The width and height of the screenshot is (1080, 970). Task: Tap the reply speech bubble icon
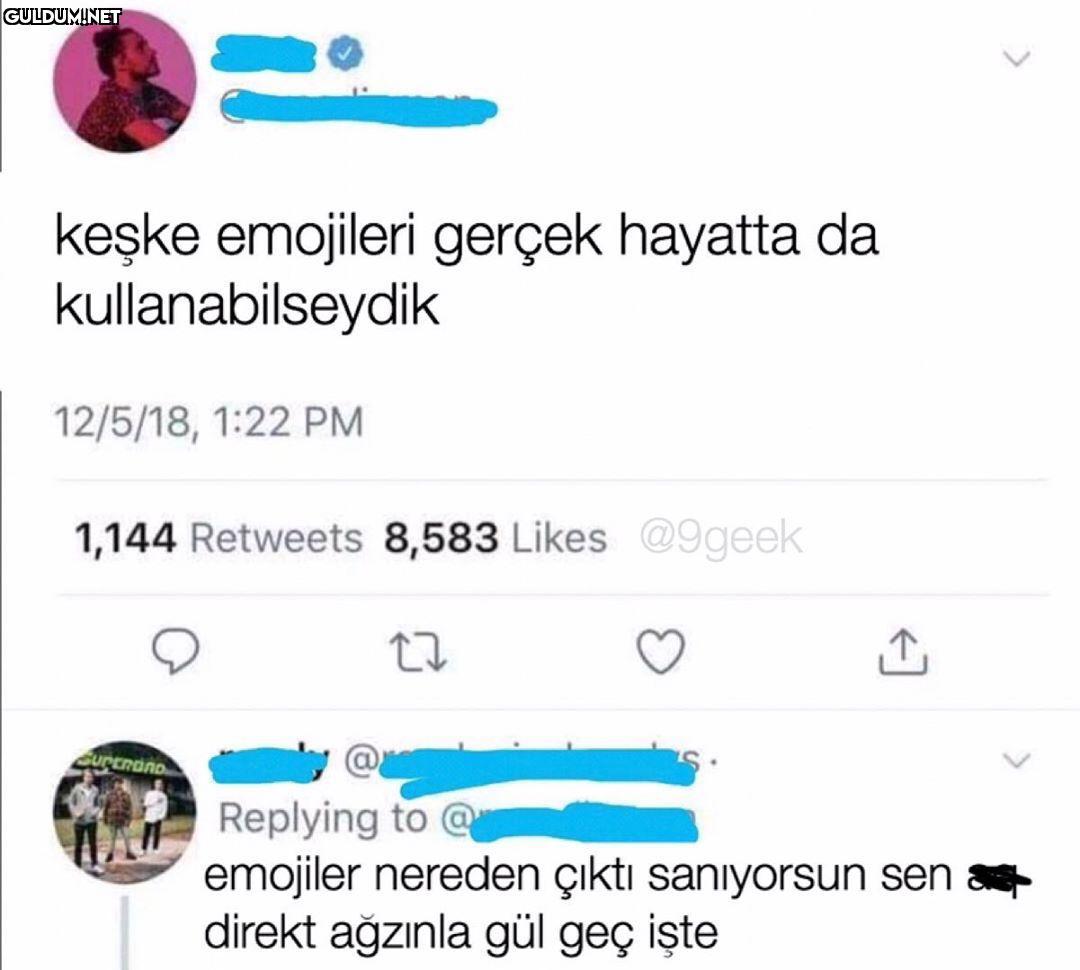(x=176, y=651)
